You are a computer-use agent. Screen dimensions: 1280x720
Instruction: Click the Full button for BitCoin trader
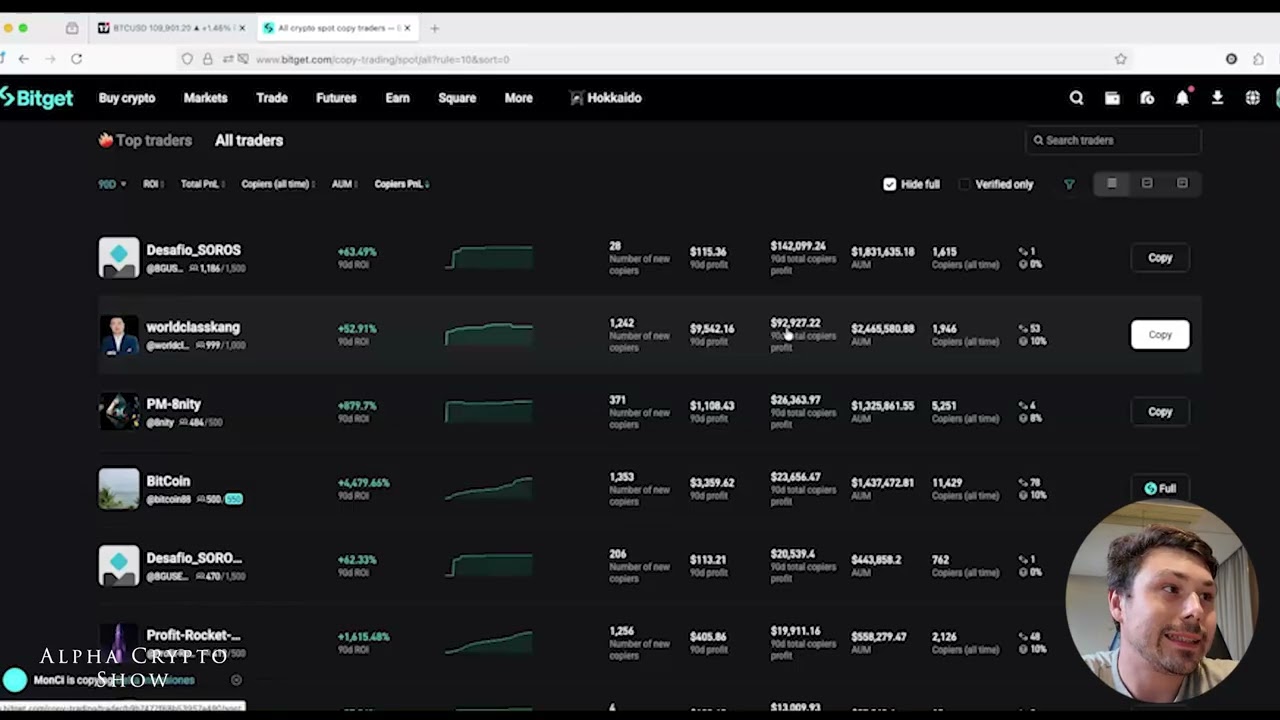(x=1160, y=488)
